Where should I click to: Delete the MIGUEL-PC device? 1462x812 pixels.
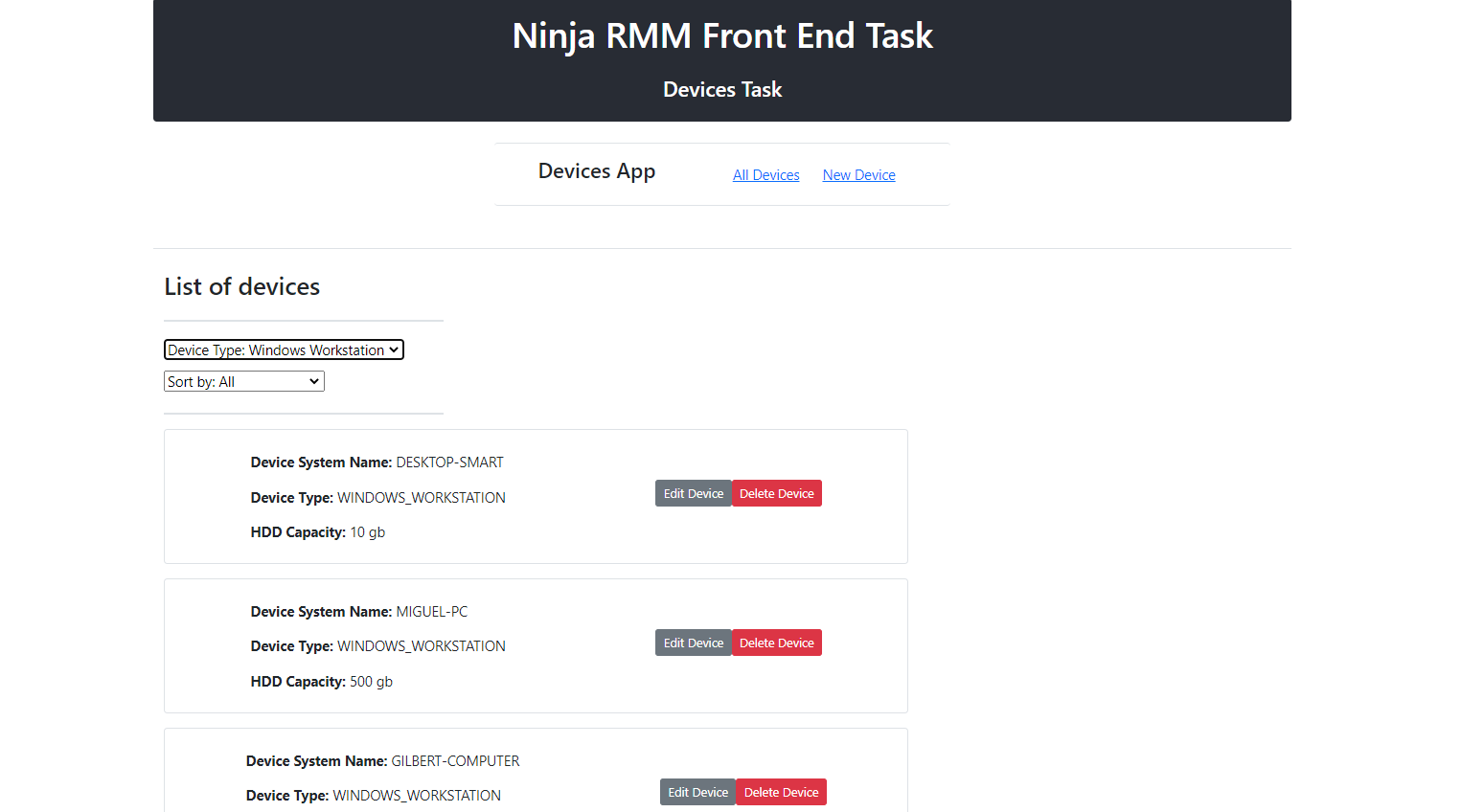[777, 643]
